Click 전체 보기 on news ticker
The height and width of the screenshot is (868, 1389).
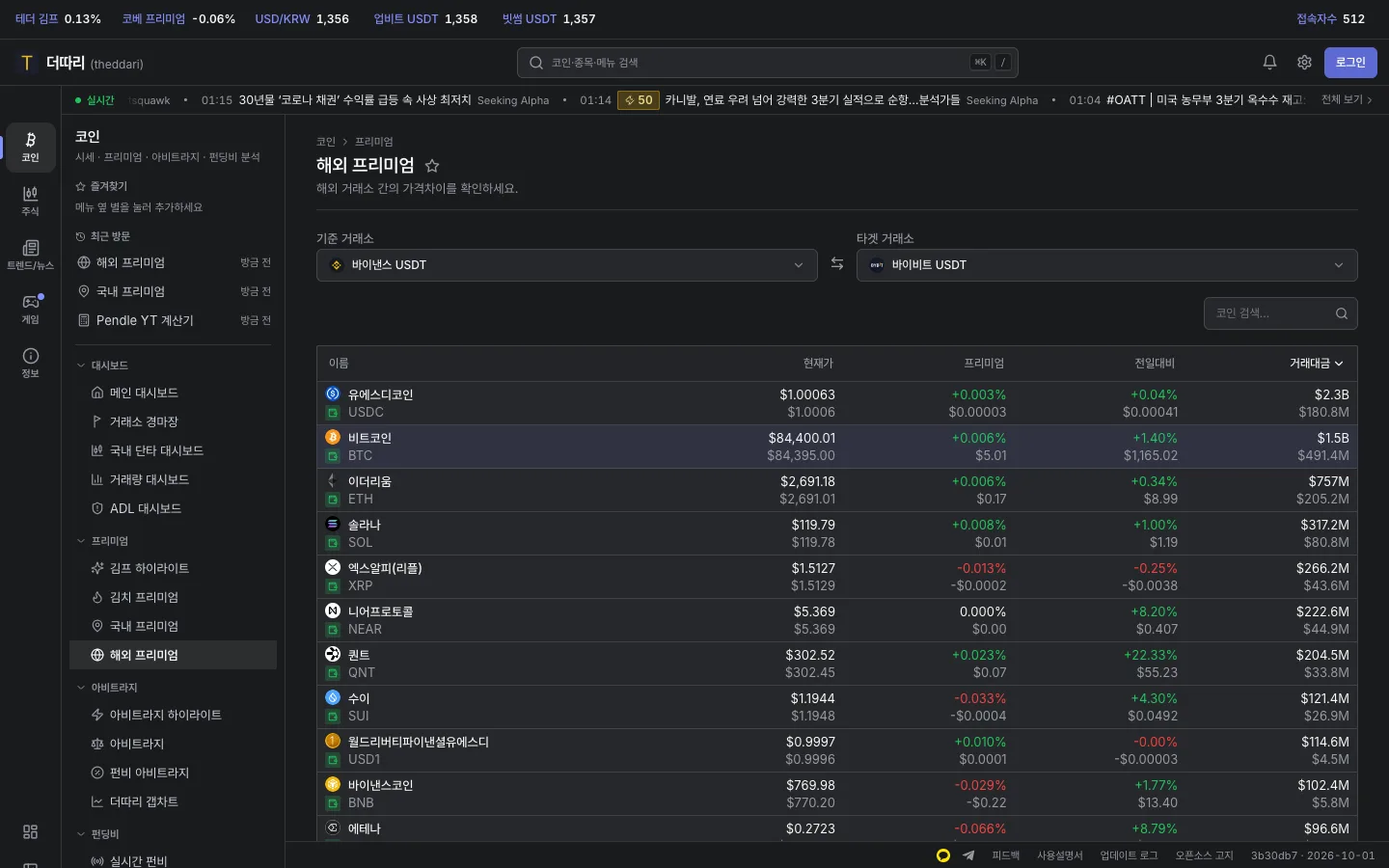(x=1347, y=99)
